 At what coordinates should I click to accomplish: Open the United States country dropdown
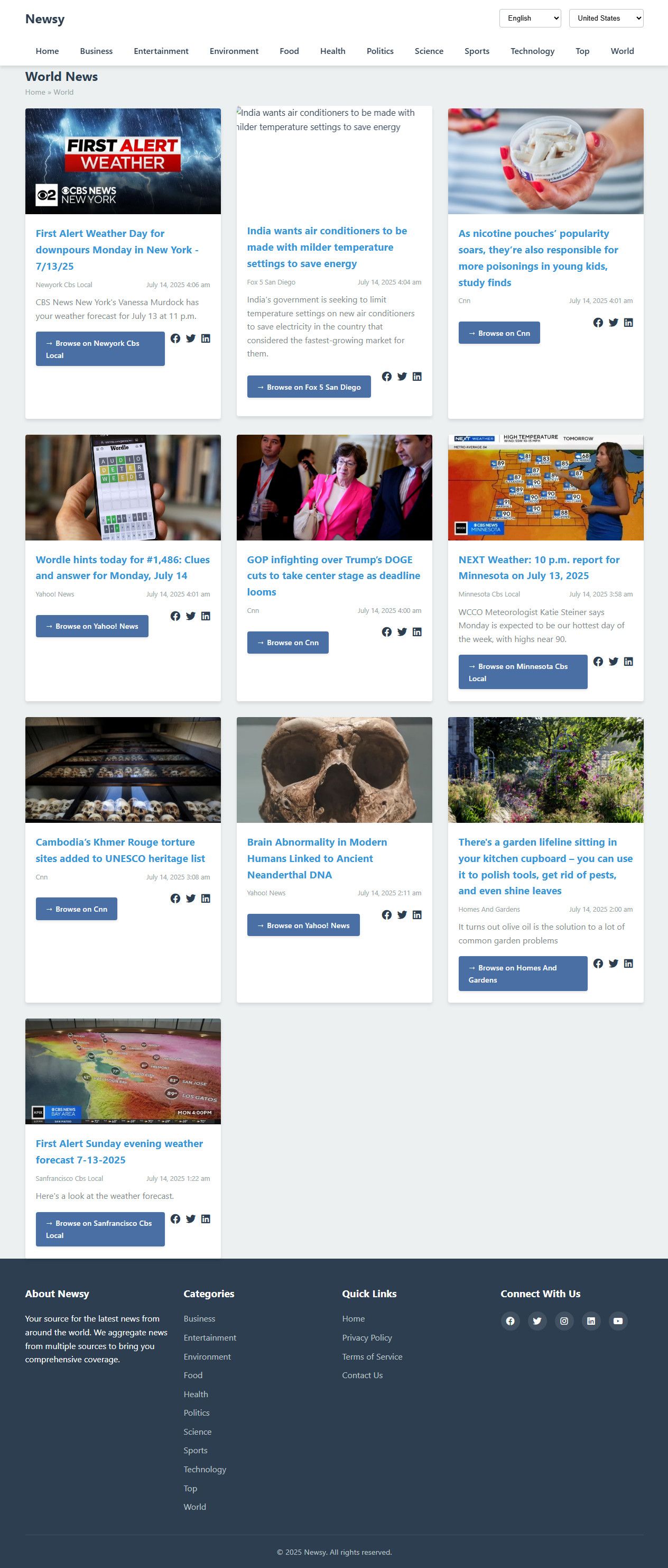(x=606, y=19)
